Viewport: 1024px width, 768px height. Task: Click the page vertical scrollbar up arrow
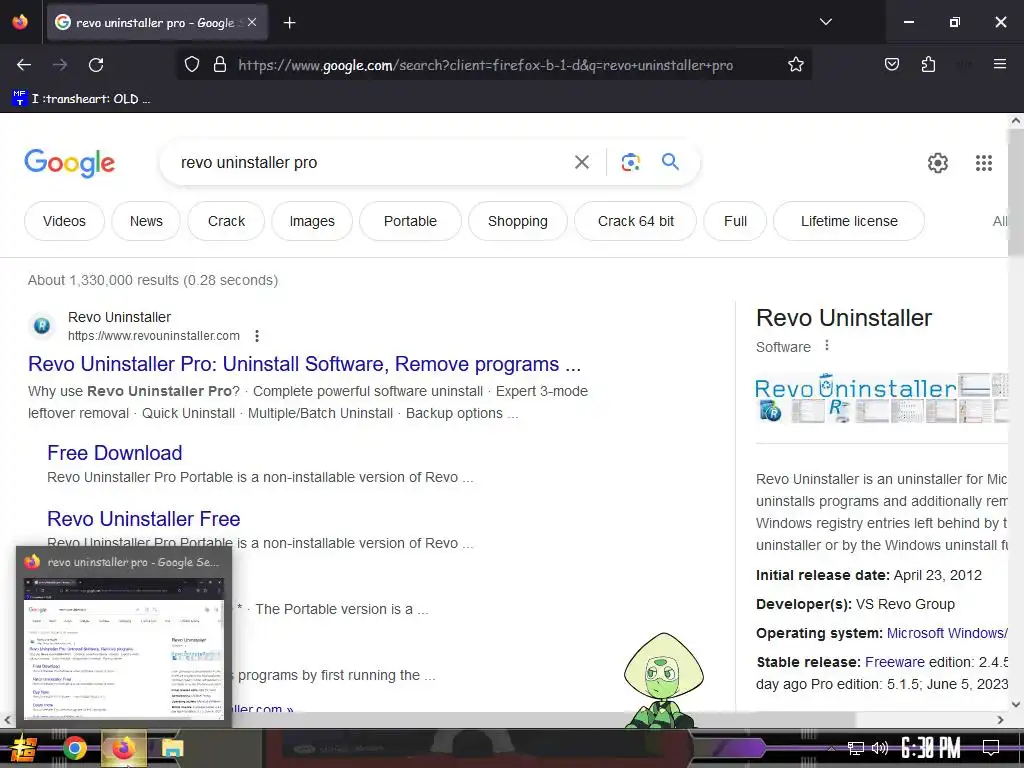(x=1016, y=121)
